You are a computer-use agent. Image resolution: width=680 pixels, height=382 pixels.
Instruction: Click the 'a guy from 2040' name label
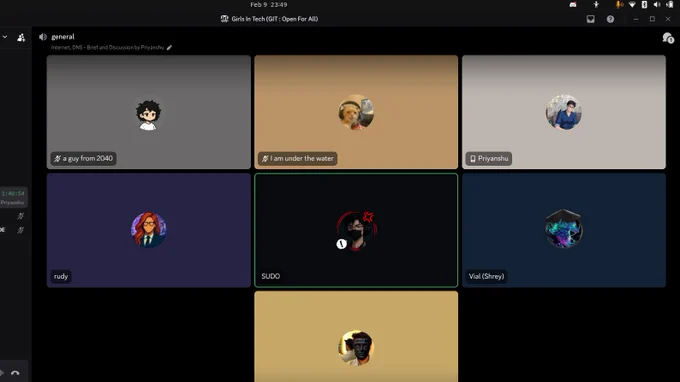pyautogui.click(x=83, y=159)
